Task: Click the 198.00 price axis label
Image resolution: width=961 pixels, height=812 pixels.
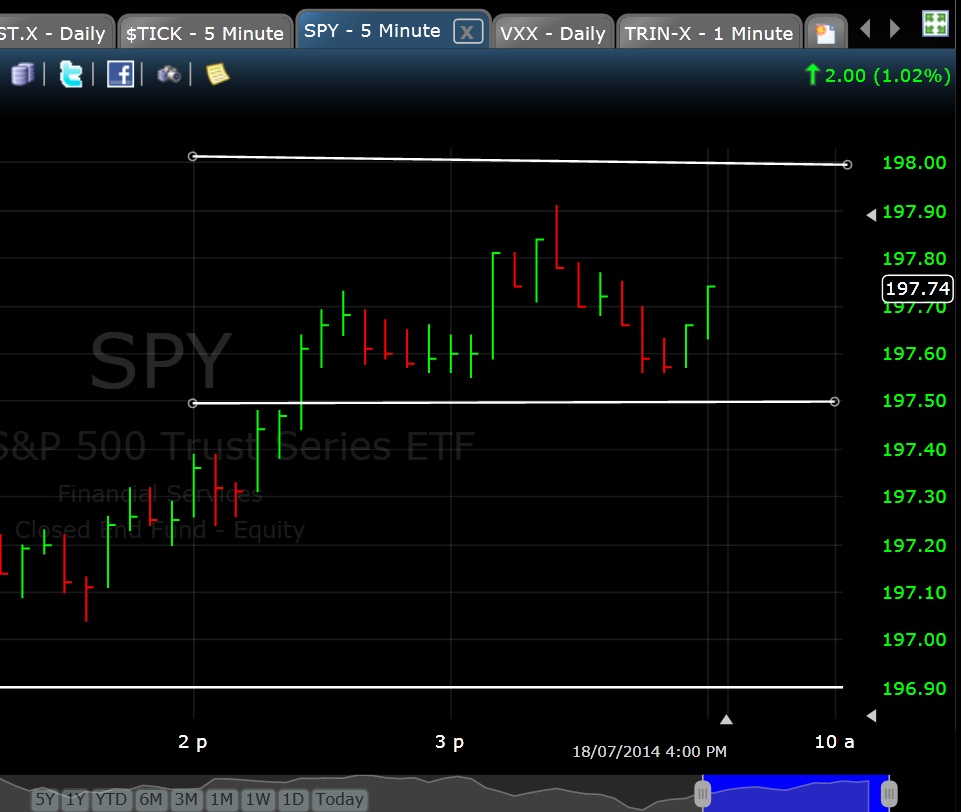Action: click(914, 162)
